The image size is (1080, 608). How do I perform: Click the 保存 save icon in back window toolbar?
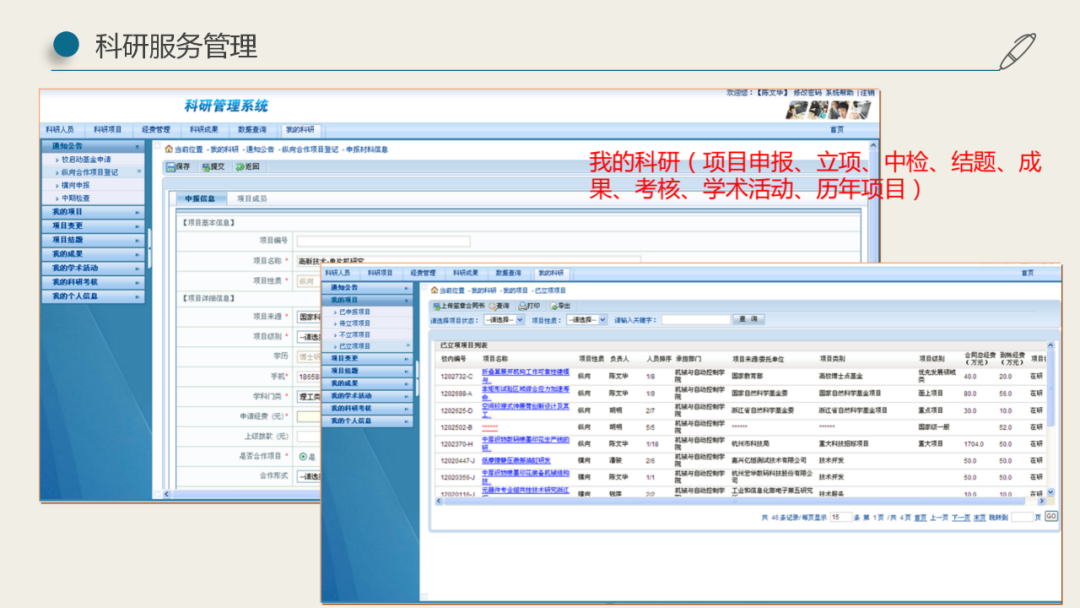(x=171, y=167)
